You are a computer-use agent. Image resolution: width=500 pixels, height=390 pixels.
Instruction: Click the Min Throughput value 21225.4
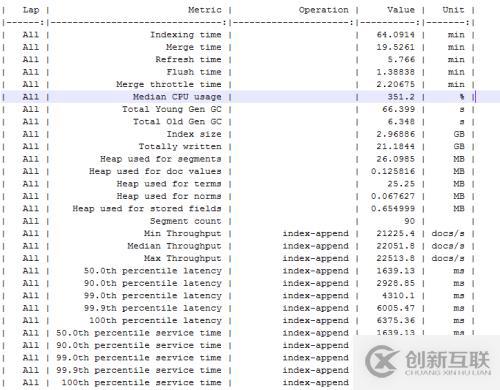pos(396,233)
